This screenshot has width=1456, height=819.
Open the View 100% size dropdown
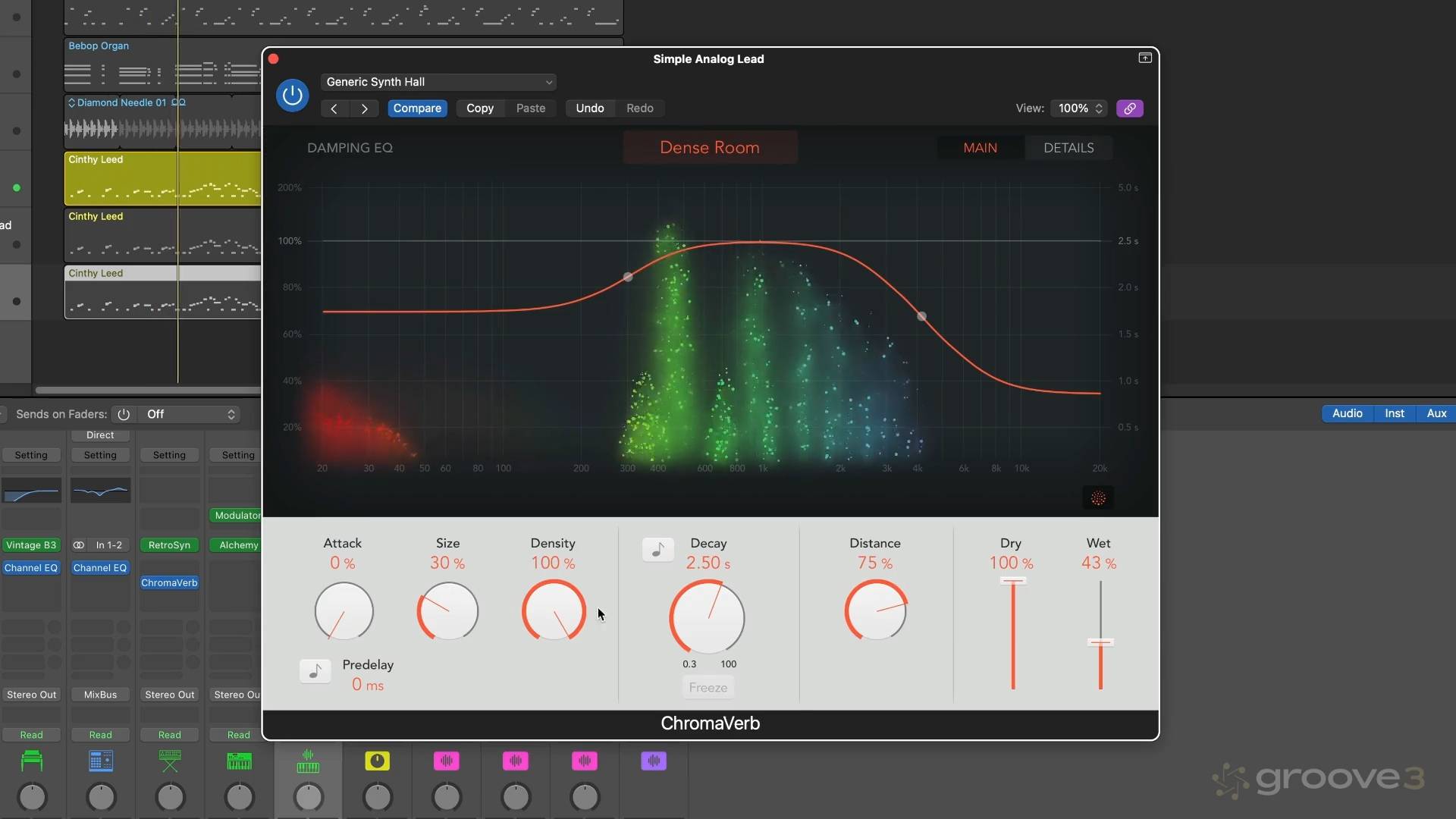[1079, 108]
